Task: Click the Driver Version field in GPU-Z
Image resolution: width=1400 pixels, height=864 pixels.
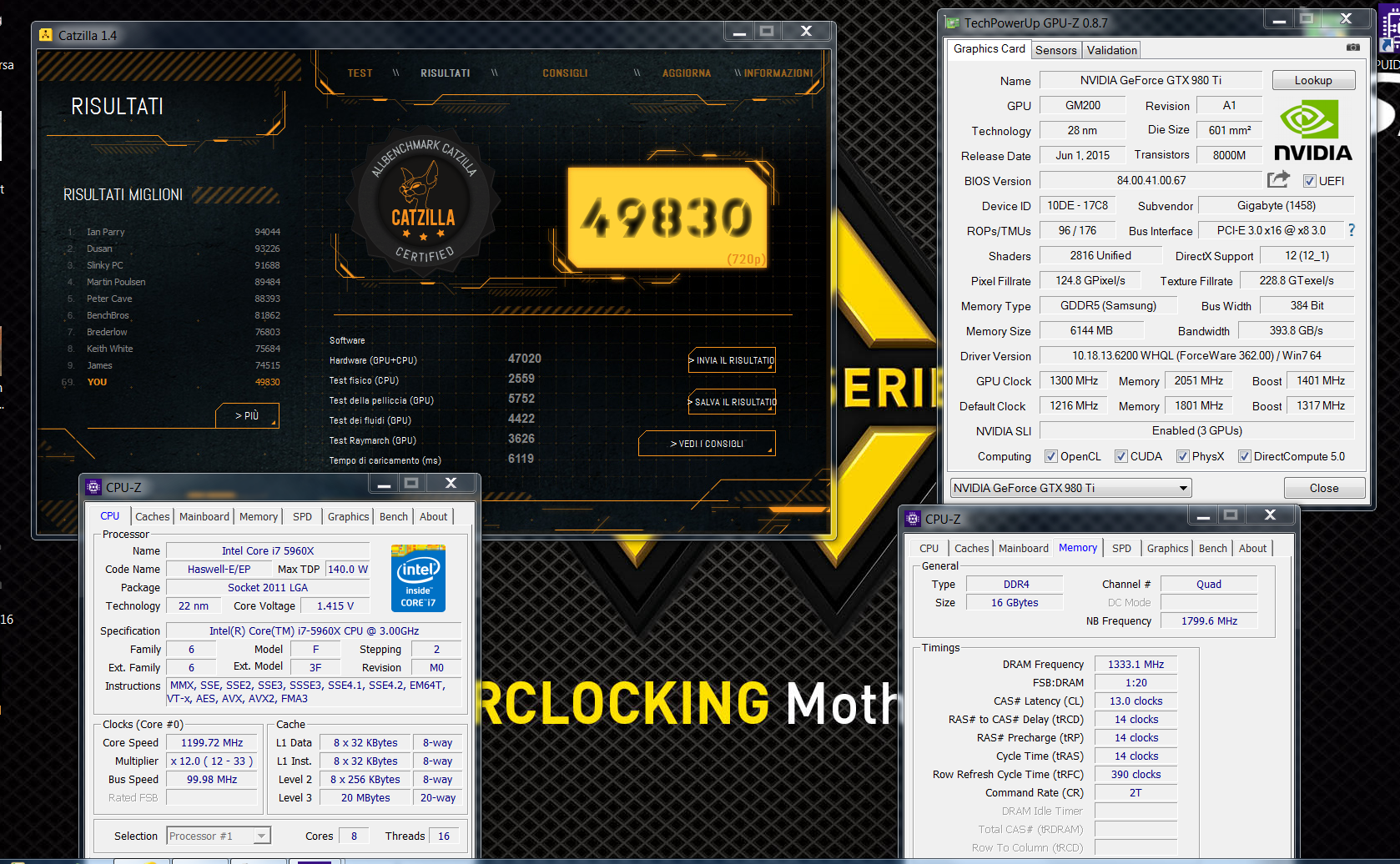Action: coord(1196,355)
